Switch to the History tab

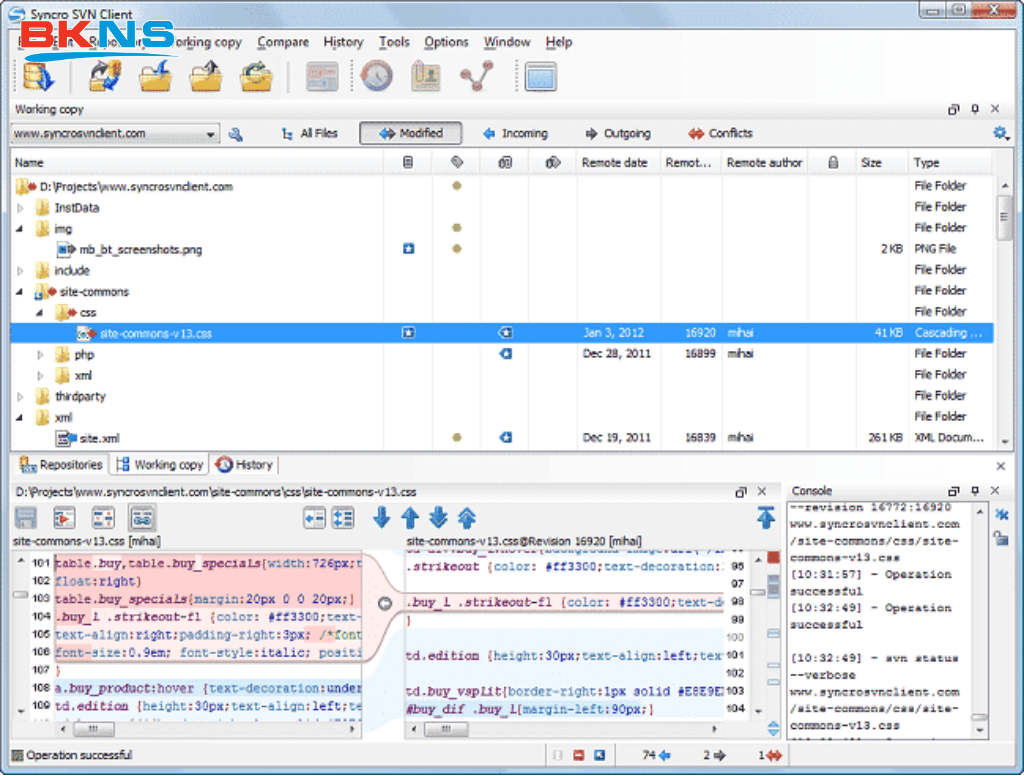(x=244, y=465)
